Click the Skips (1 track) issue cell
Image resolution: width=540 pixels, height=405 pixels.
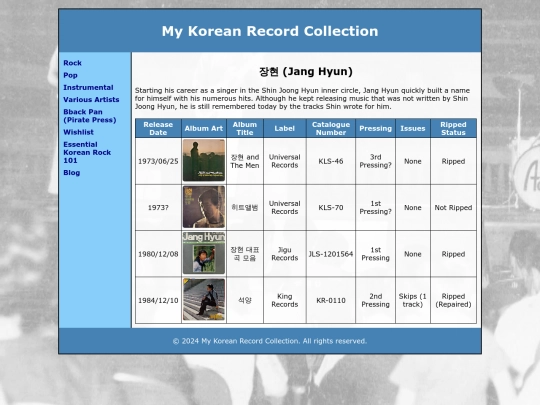point(413,300)
